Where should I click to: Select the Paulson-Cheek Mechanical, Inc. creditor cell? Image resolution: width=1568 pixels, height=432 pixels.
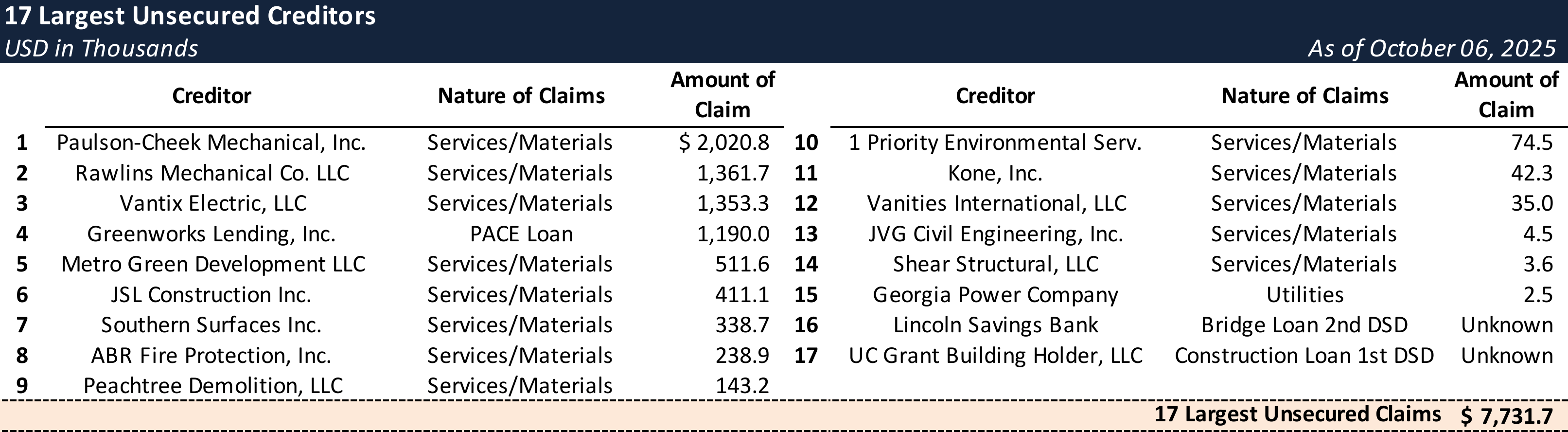tap(211, 143)
